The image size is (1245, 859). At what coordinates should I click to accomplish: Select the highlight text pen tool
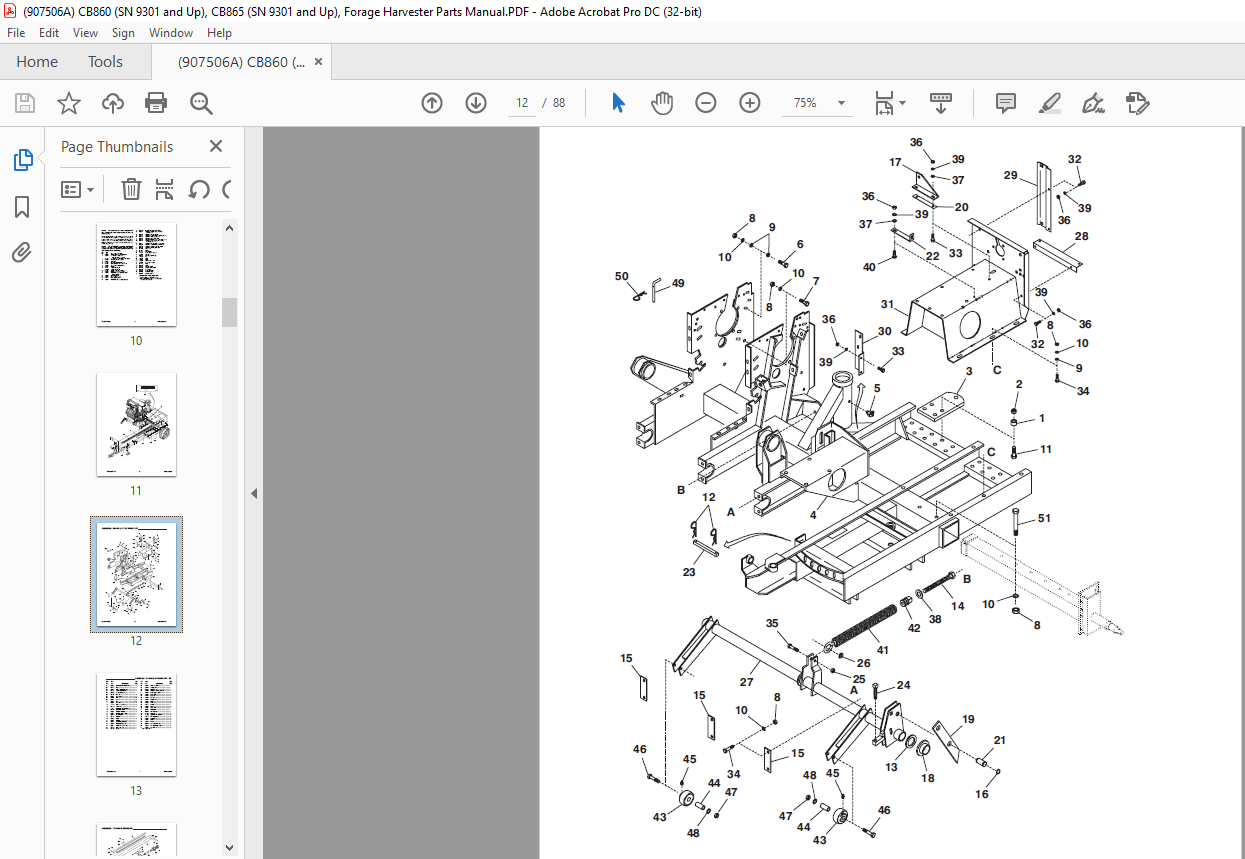[x=1050, y=103]
